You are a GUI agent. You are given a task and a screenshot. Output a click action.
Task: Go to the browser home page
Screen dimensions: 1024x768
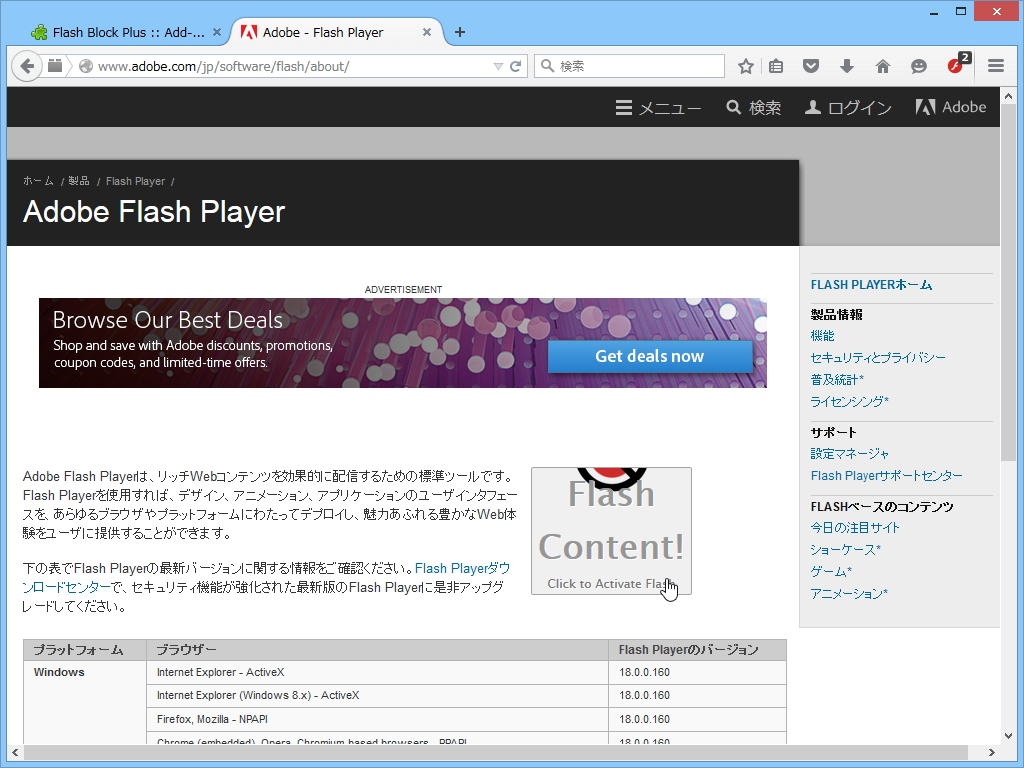(883, 66)
